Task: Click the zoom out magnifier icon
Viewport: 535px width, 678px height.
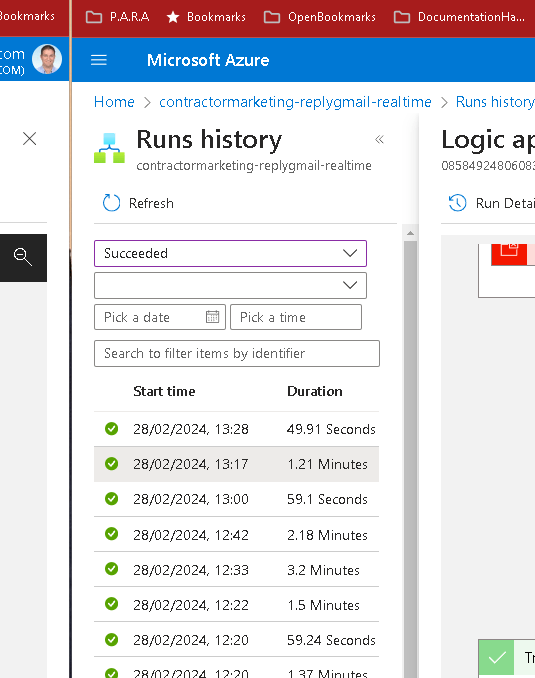Action: click(22, 257)
